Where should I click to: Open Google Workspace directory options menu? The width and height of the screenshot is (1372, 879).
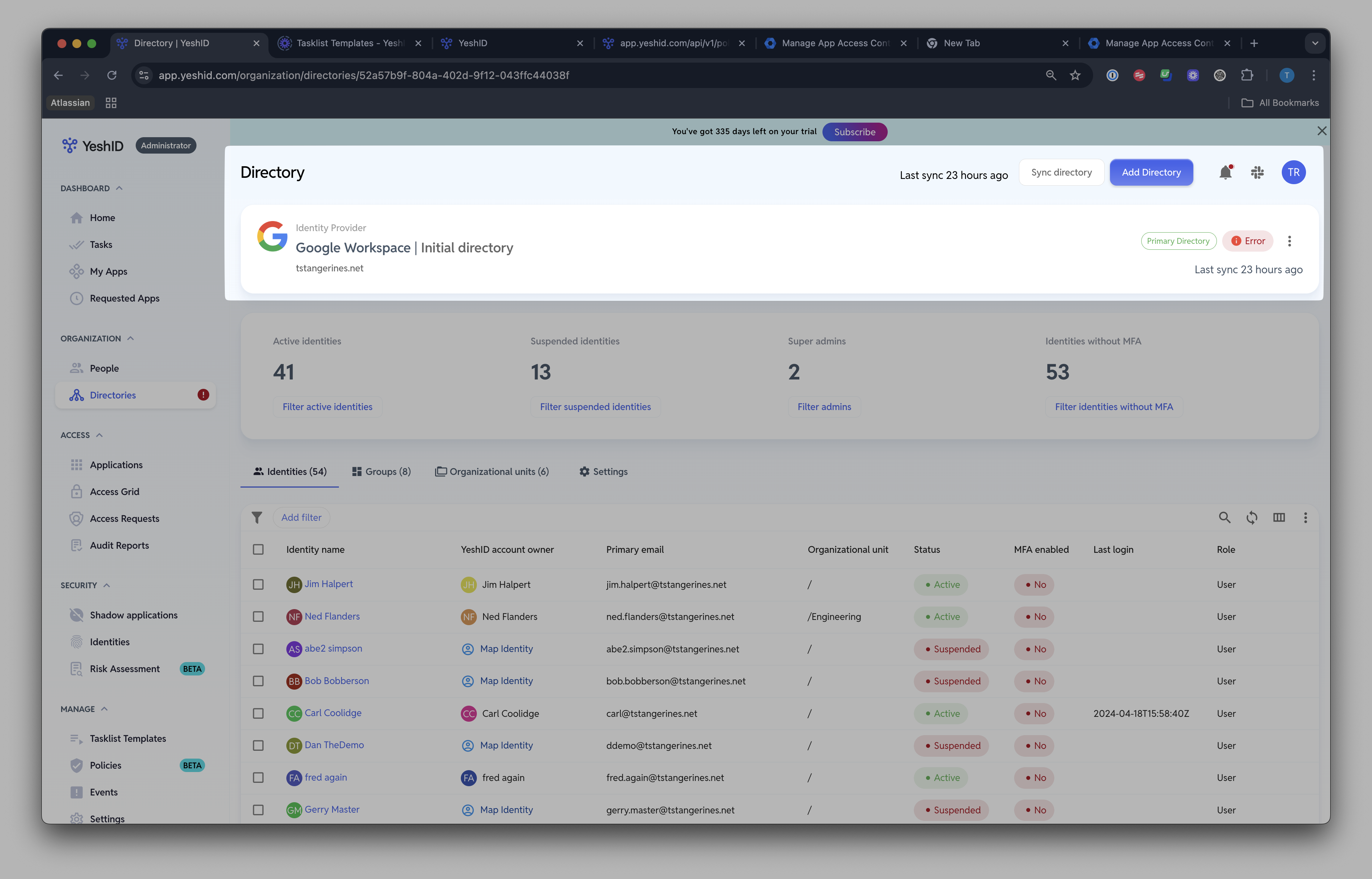pyautogui.click(x=1289, y=241)
